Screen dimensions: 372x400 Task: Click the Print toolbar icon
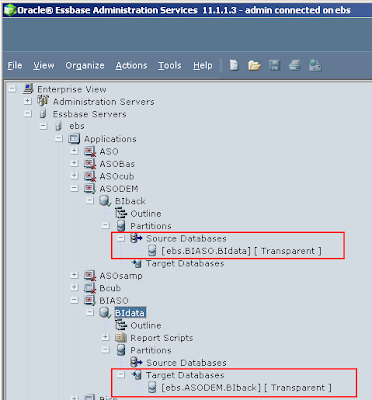click(295, 65)
